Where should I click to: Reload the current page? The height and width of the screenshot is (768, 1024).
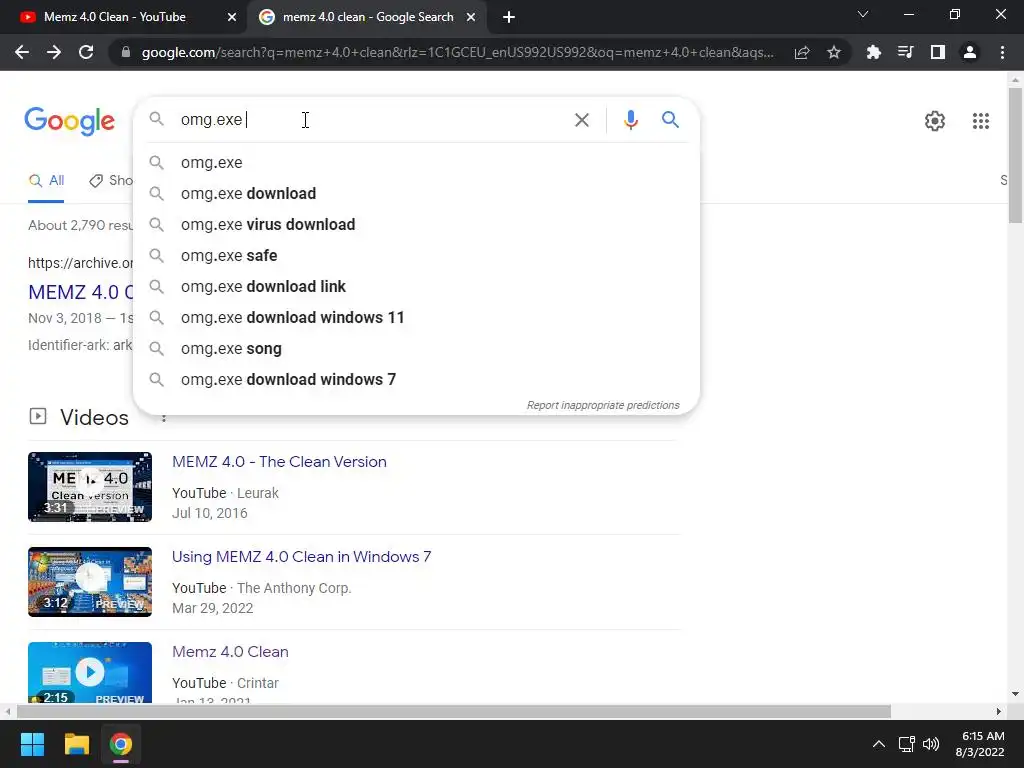[86, 52]
